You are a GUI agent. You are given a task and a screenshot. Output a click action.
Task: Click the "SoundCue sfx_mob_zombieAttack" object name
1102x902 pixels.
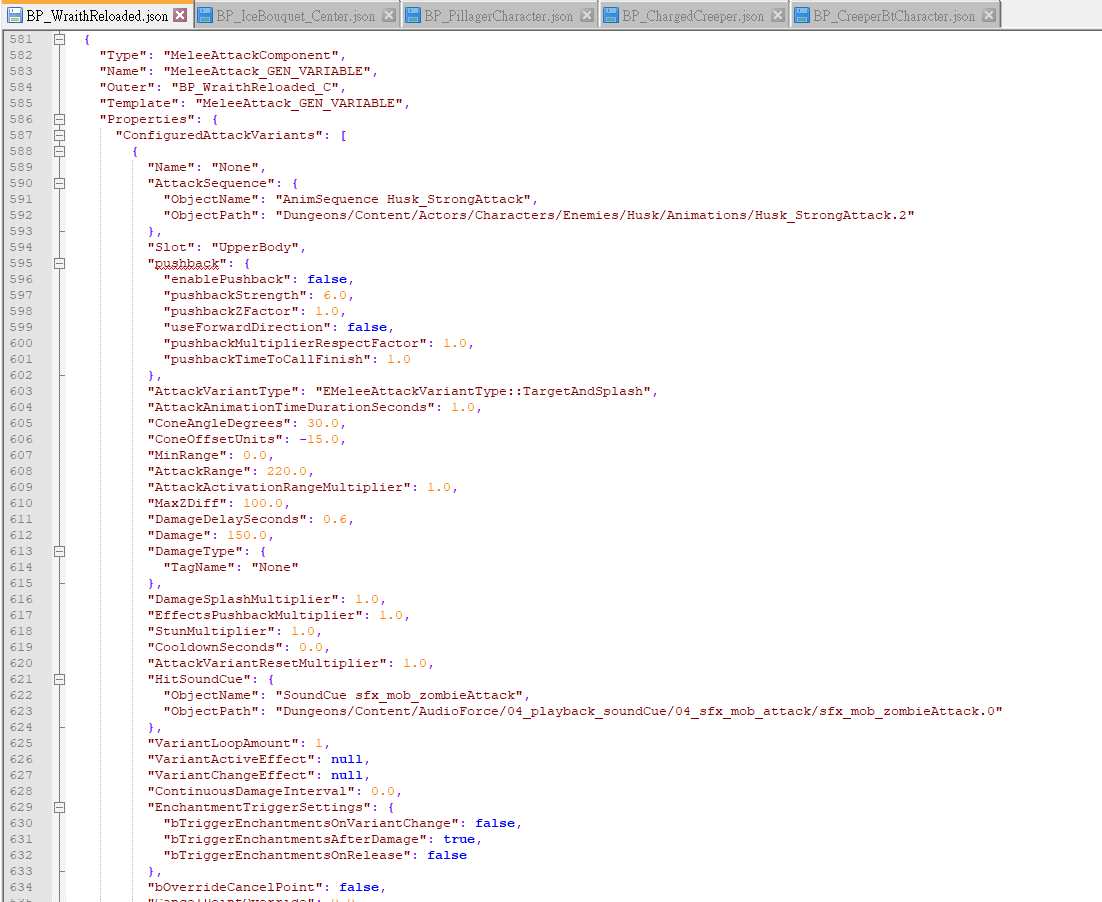pos(399,695)
